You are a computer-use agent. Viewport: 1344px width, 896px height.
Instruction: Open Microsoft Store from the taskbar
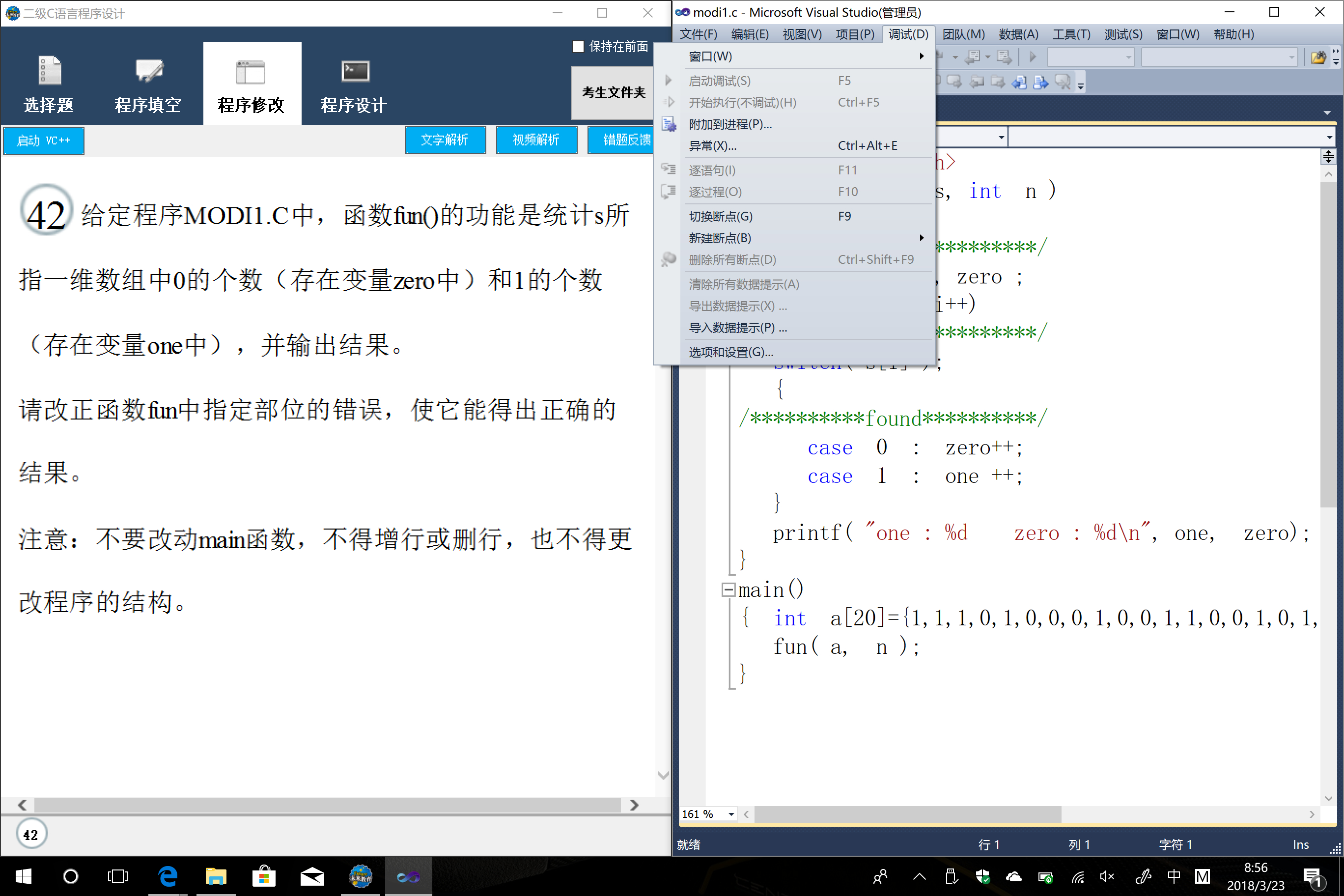263,876
